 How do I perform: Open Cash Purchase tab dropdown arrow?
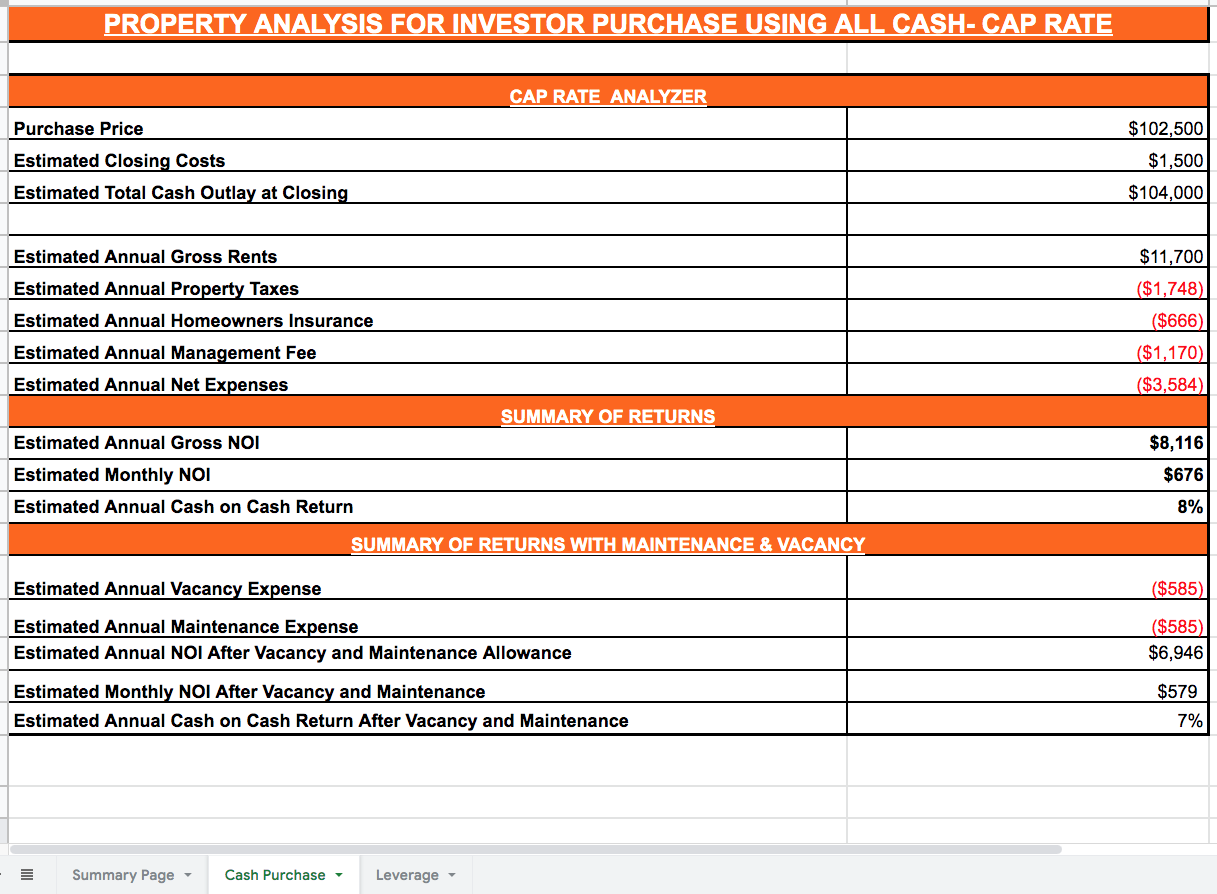tap(339, 875)
